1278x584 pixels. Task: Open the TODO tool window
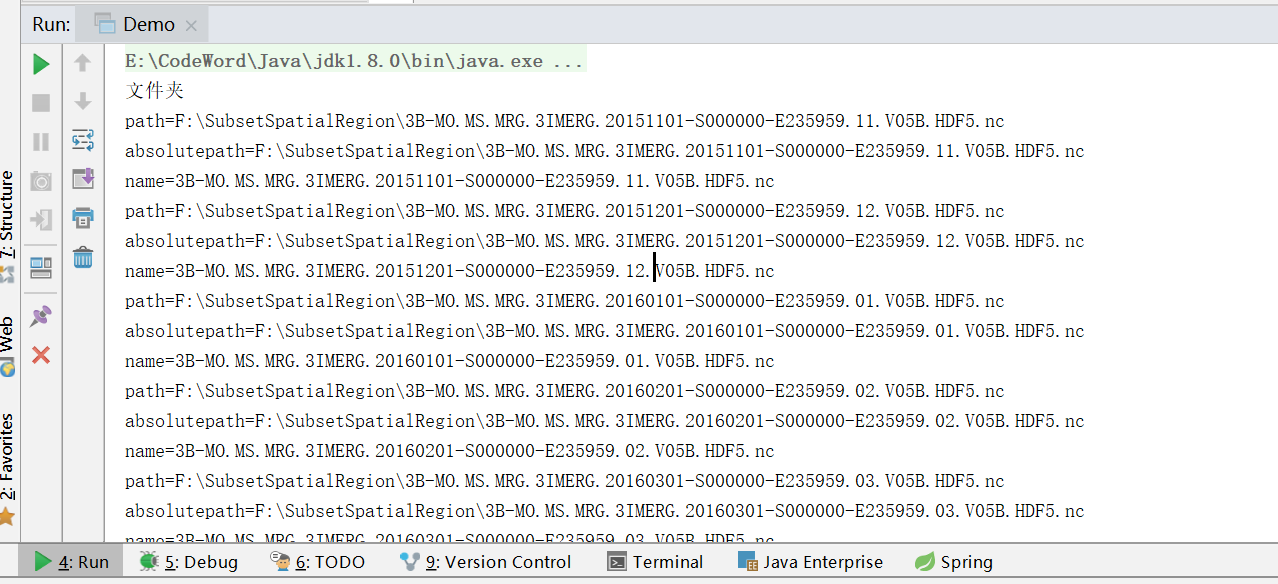pos(318,561)
